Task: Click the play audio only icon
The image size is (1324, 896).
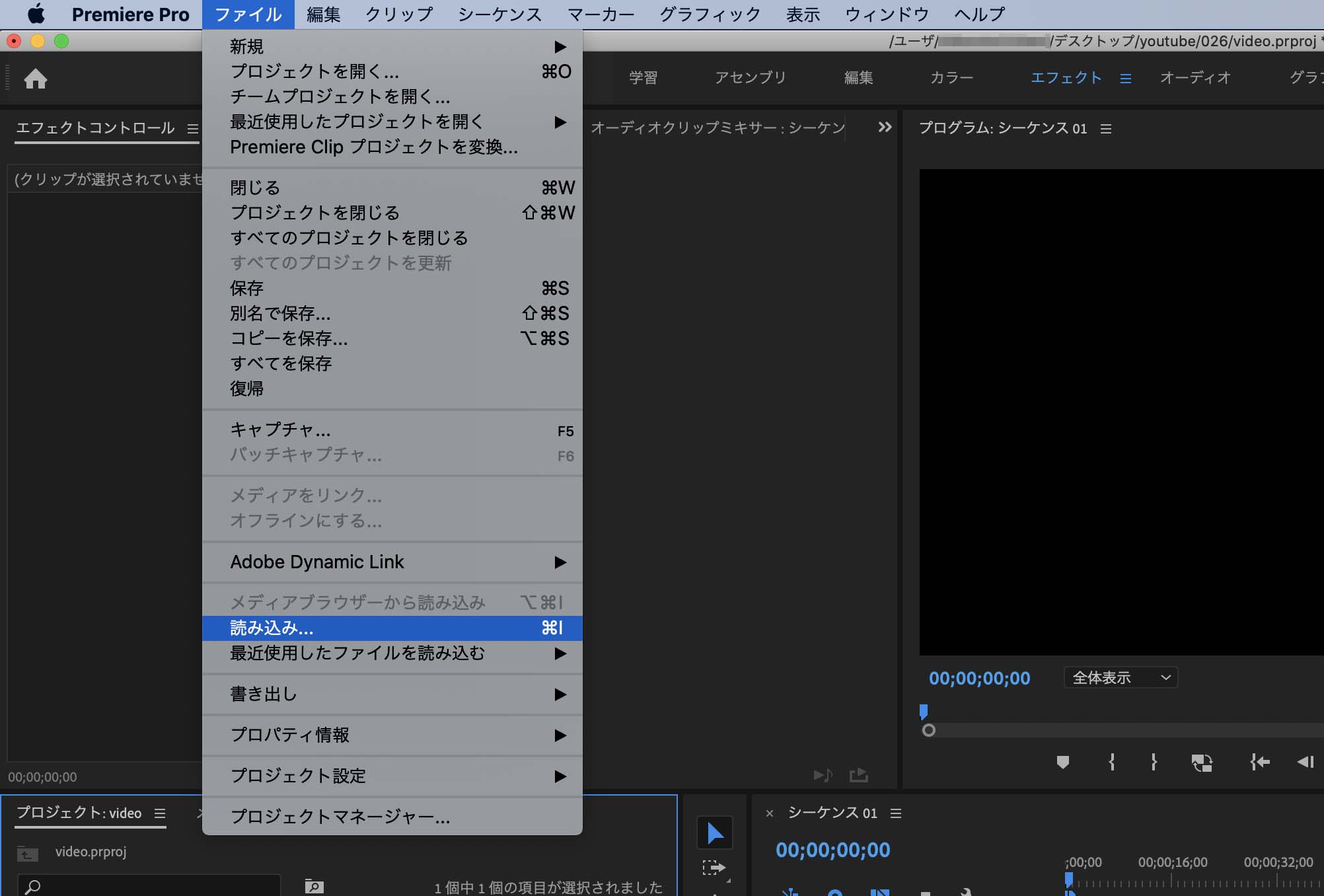Action: coord(823,774)
